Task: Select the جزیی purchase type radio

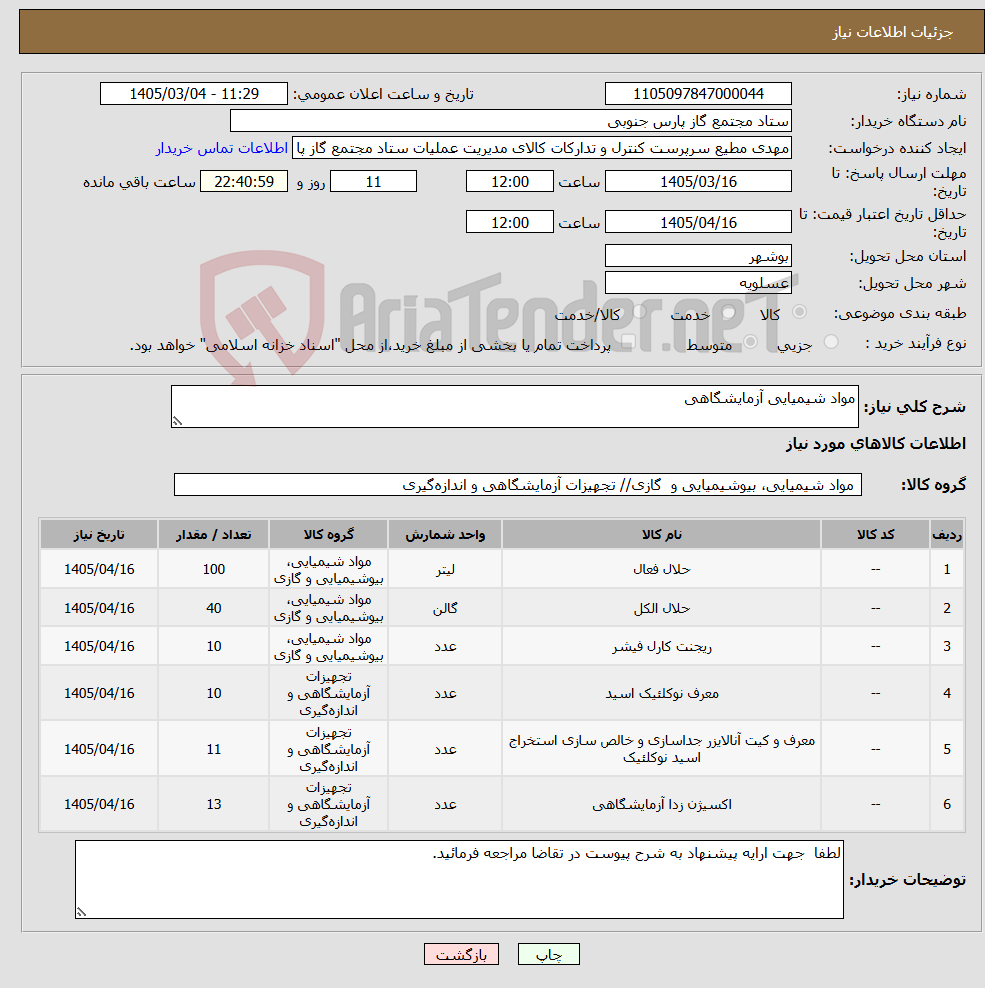Action: click(831, 342)
